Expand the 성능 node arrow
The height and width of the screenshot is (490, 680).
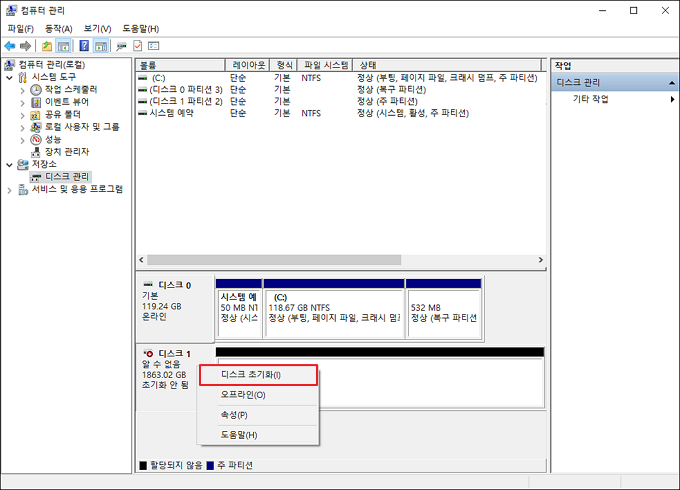(23, 140)
